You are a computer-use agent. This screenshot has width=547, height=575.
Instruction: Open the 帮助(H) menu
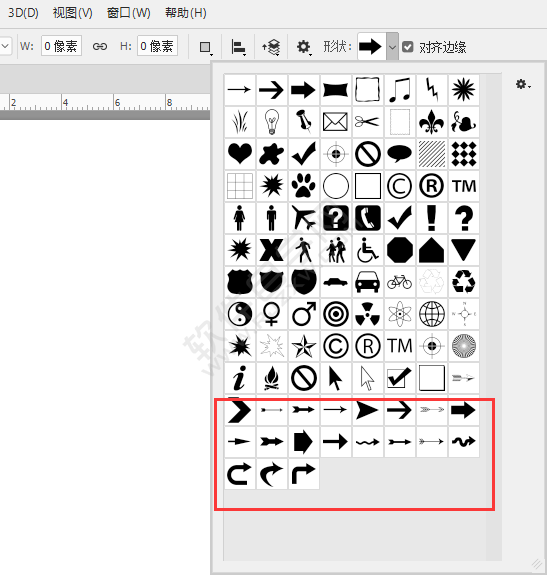coord(186,13)
